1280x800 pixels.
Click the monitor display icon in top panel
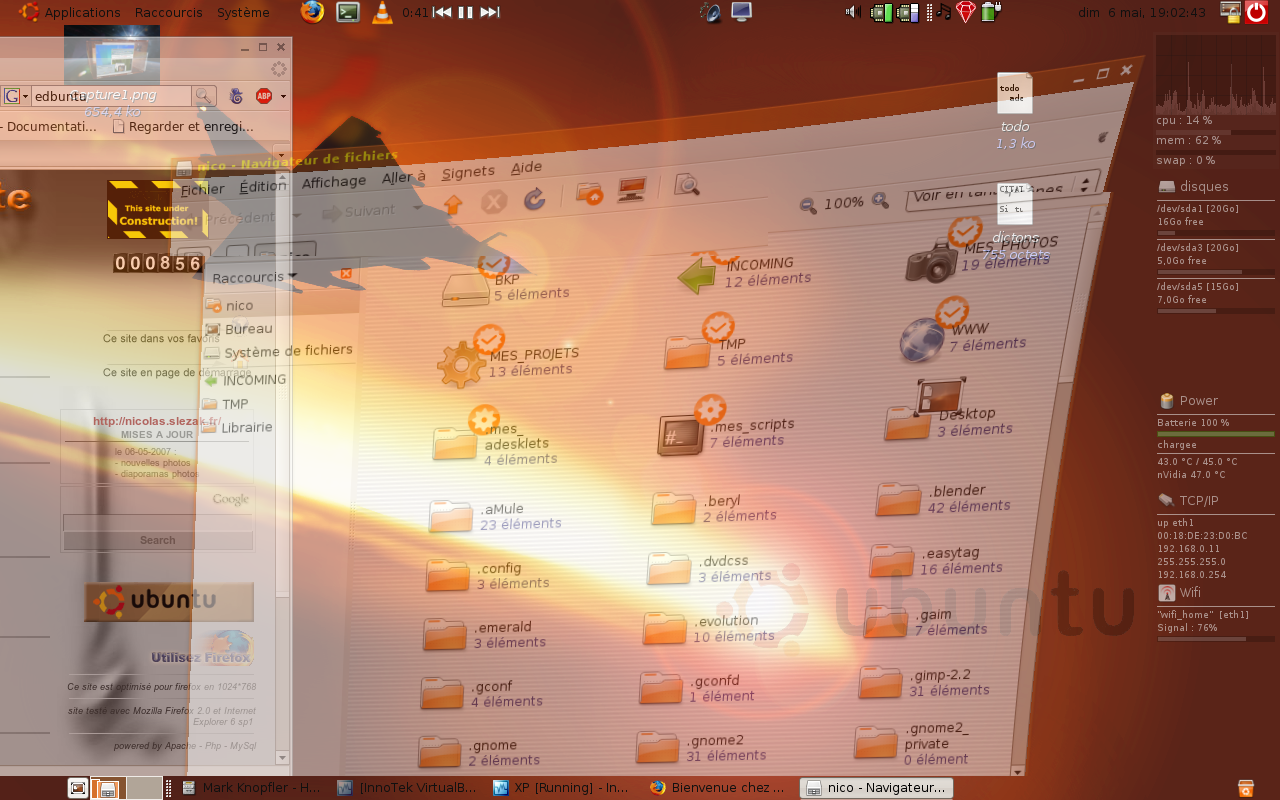tap(741, 12)
